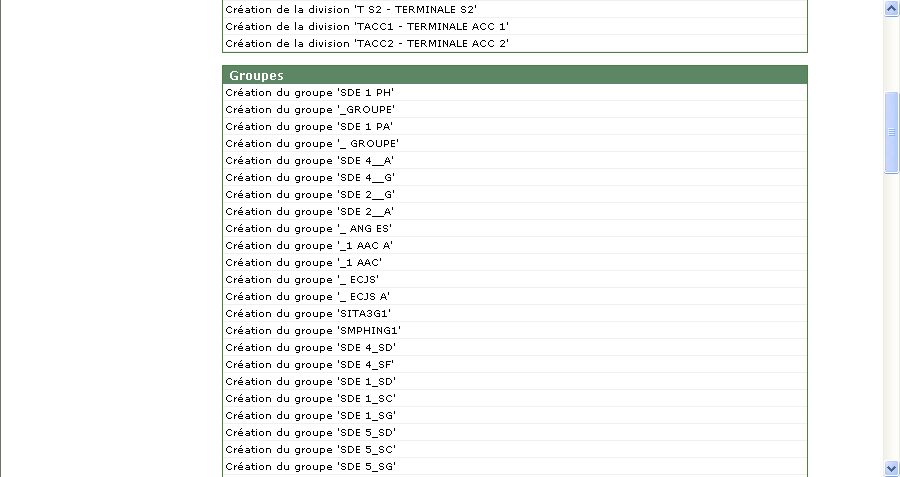Select the row for group '_1 AAC A'

coord(515,246)
